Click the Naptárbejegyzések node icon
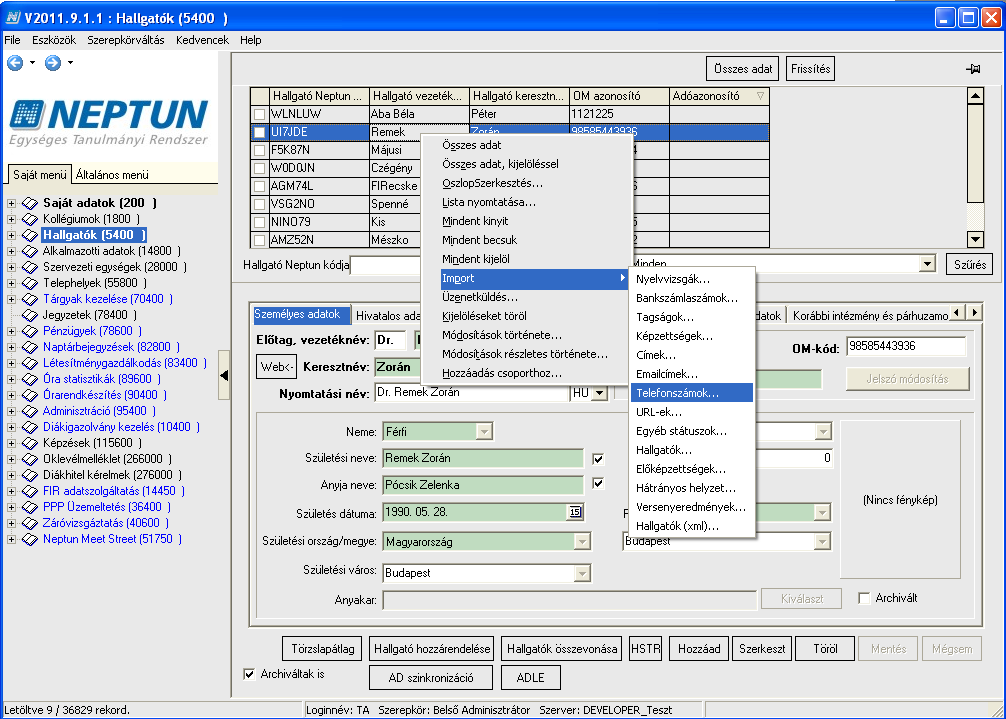Image resolution: width=1006 pixels, height=719 pixels. click(30, 348)
